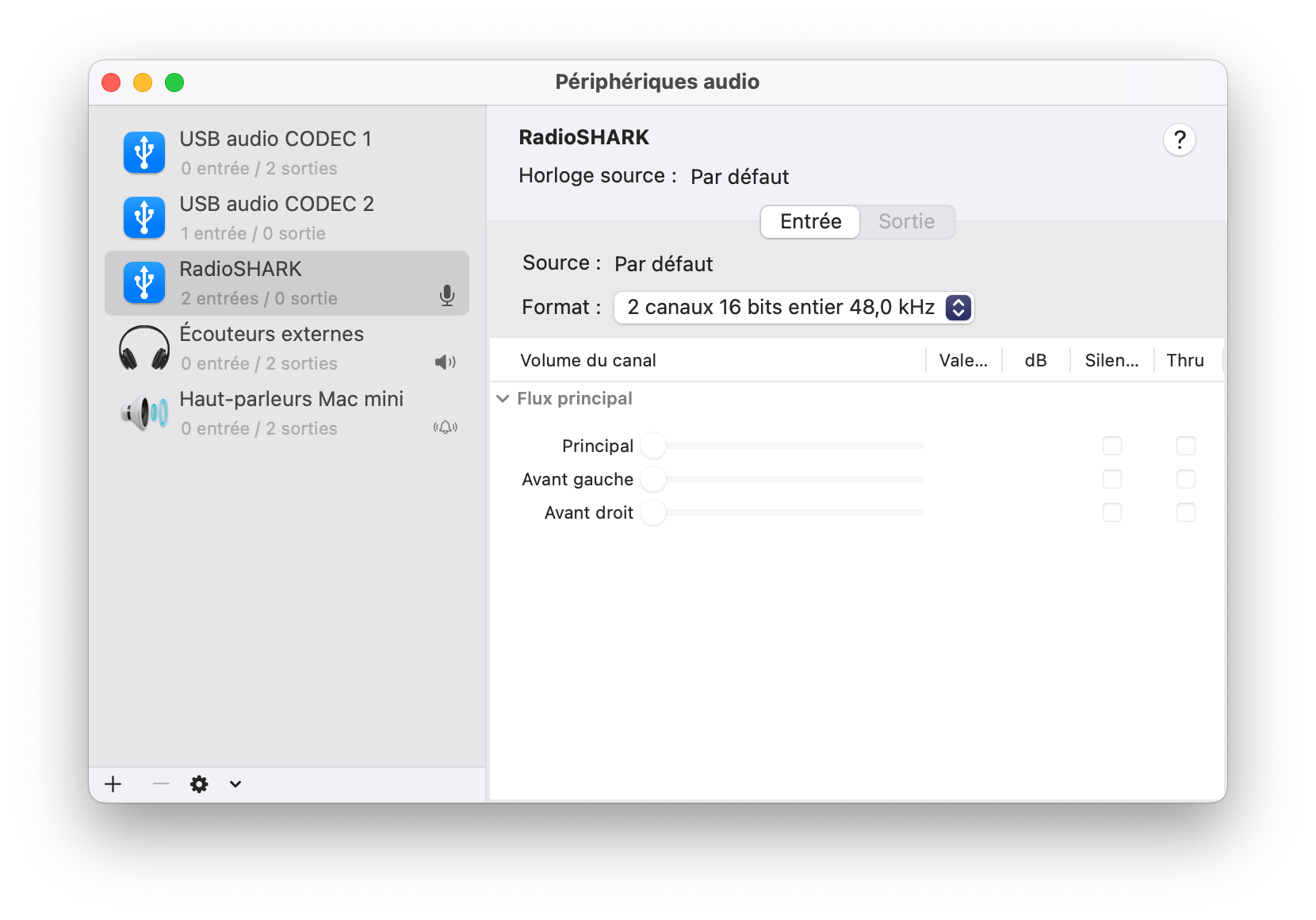Click the headphones icon for Écouteurs externes
The height and width of the screenshot is (920, 1316).
coord(144,348)
